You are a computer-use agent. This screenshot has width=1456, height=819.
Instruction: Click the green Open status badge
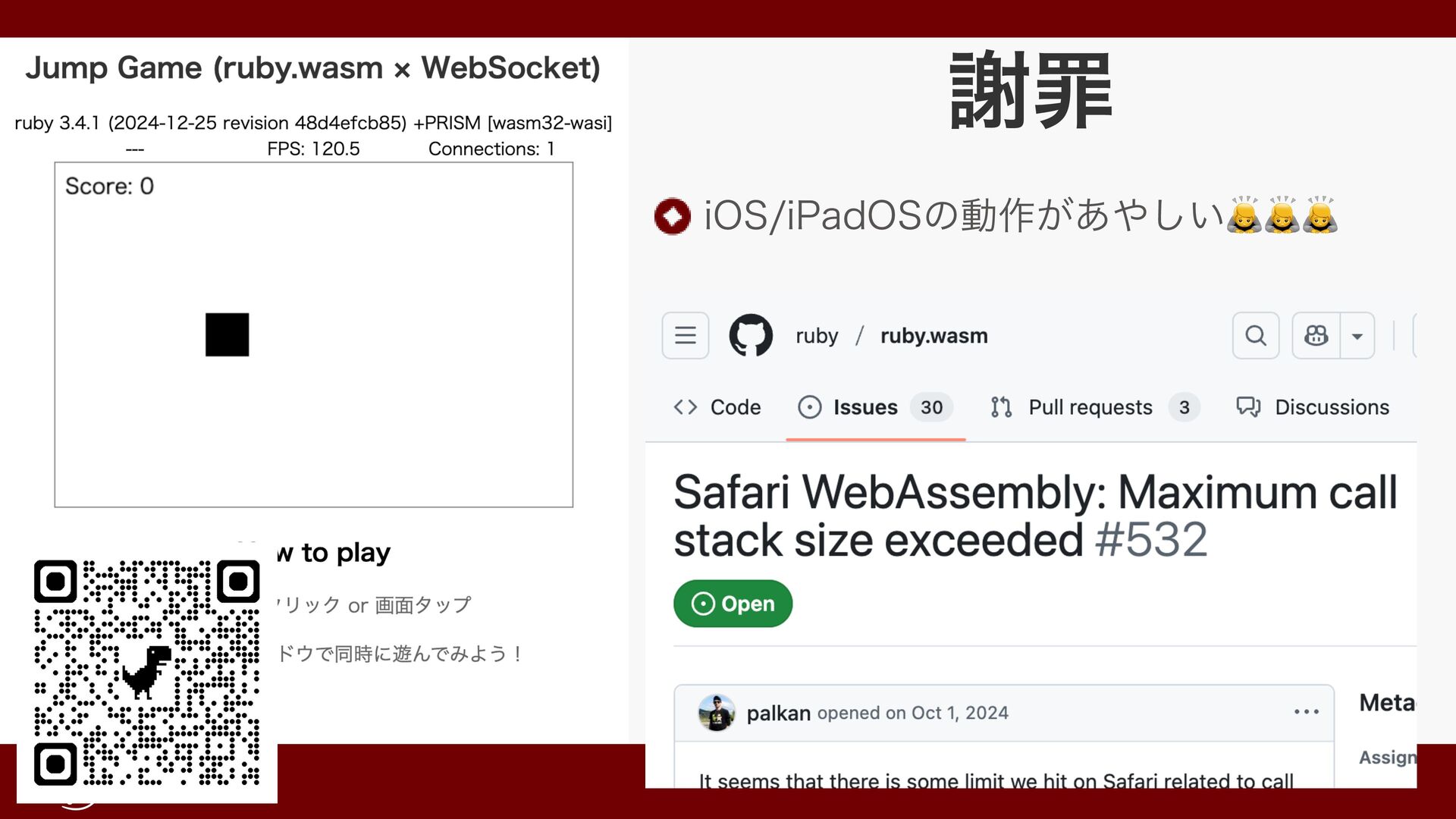[733, 604]
